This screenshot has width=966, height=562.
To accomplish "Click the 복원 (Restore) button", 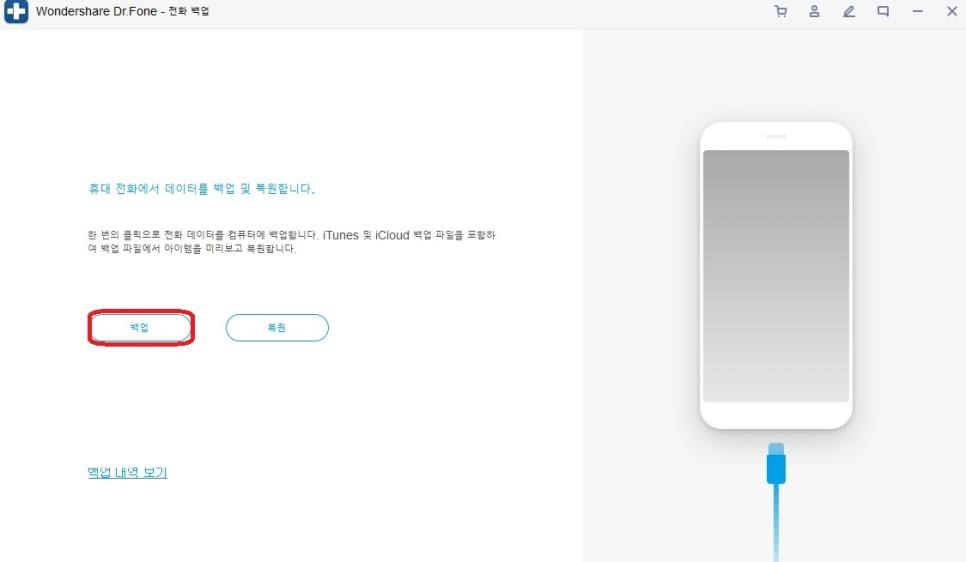I will click(277, 327).
